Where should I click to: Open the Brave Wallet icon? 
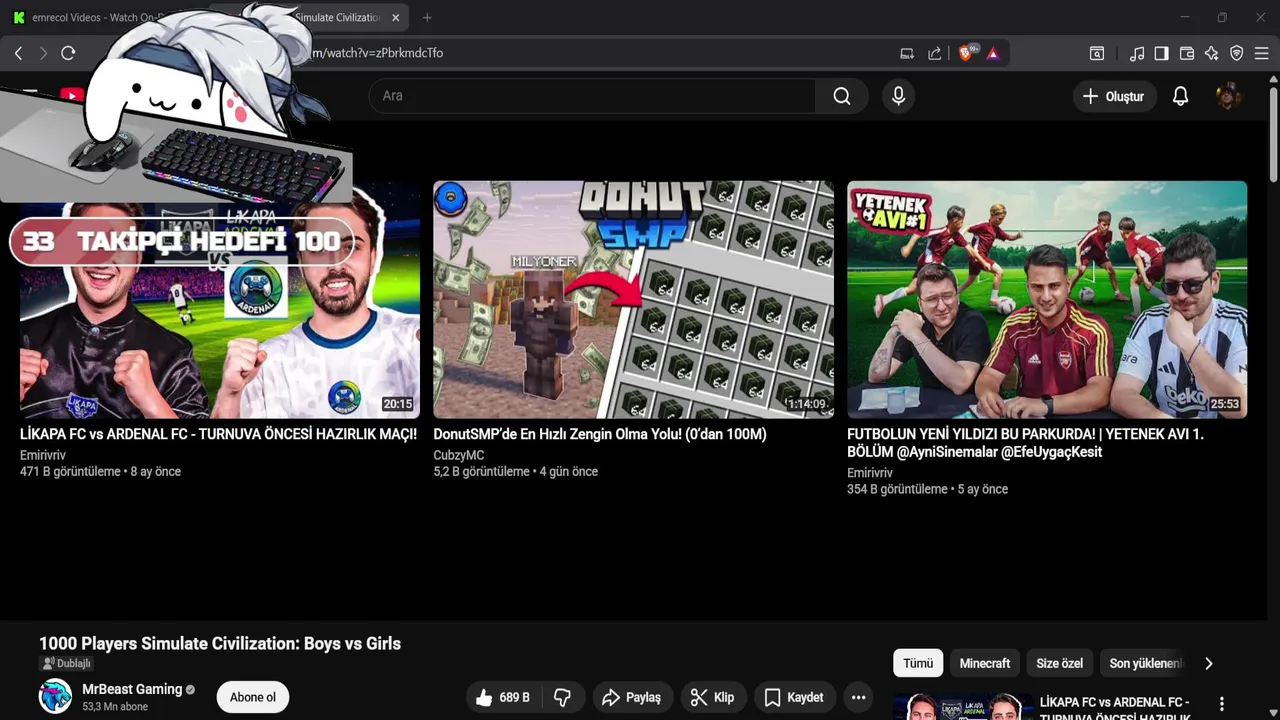click(x=1187, y=53)
